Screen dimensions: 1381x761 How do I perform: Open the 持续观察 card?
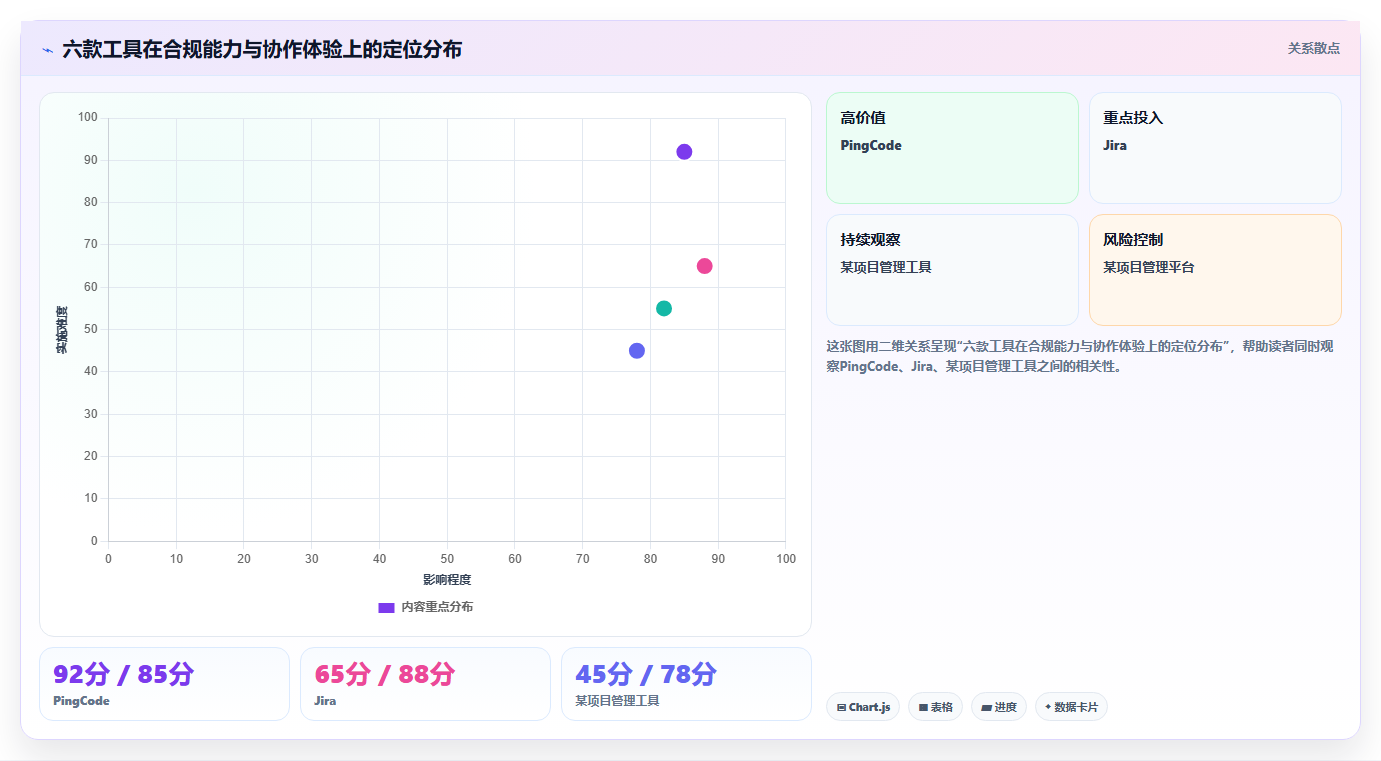pyautogui.click(x=952, y=270)
